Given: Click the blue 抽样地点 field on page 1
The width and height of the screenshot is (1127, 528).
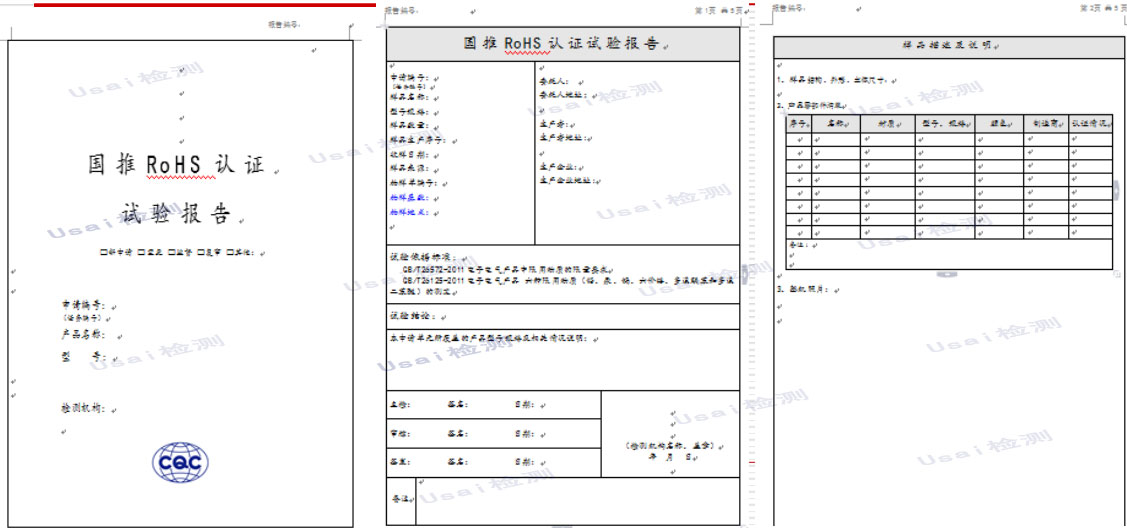Looking at the screenshot, I should (410, 213).
